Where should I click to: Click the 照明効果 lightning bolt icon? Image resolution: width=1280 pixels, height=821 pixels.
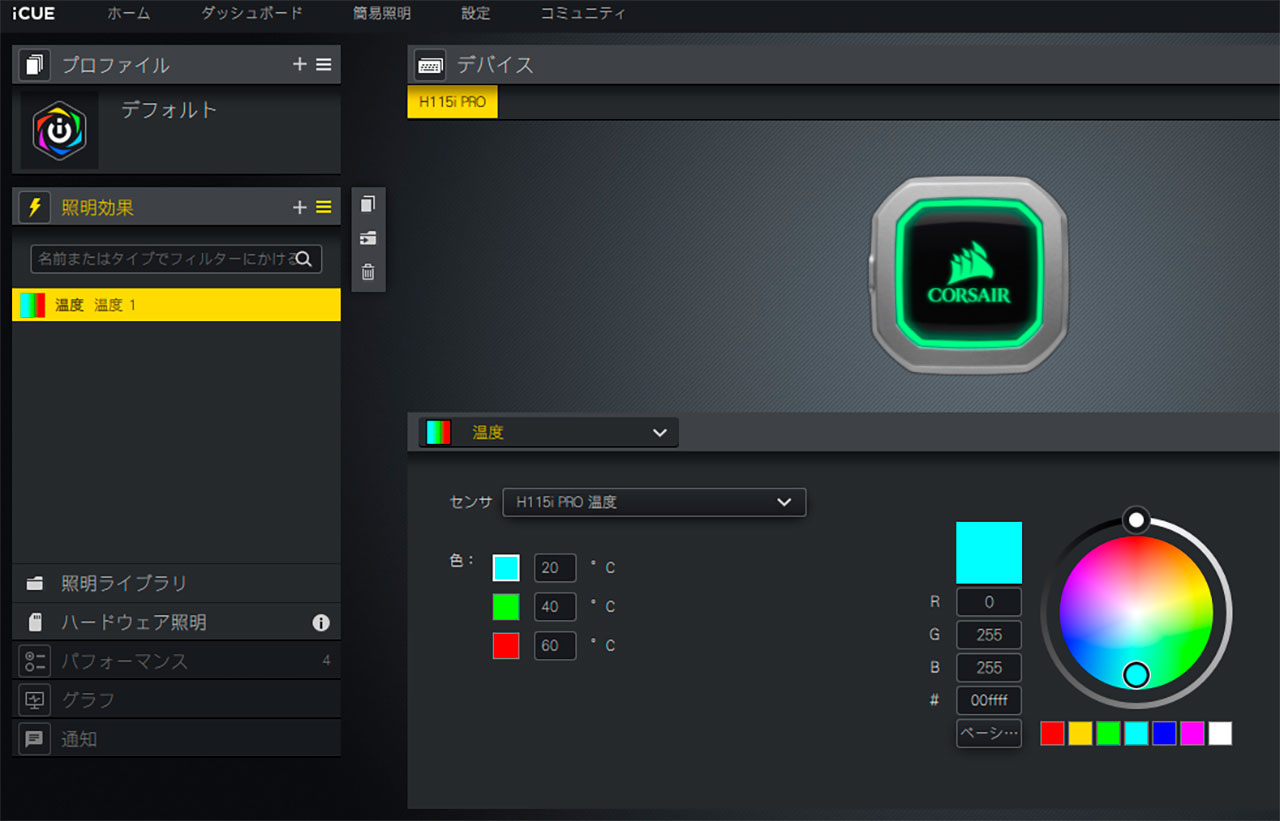tap(35, 207)
